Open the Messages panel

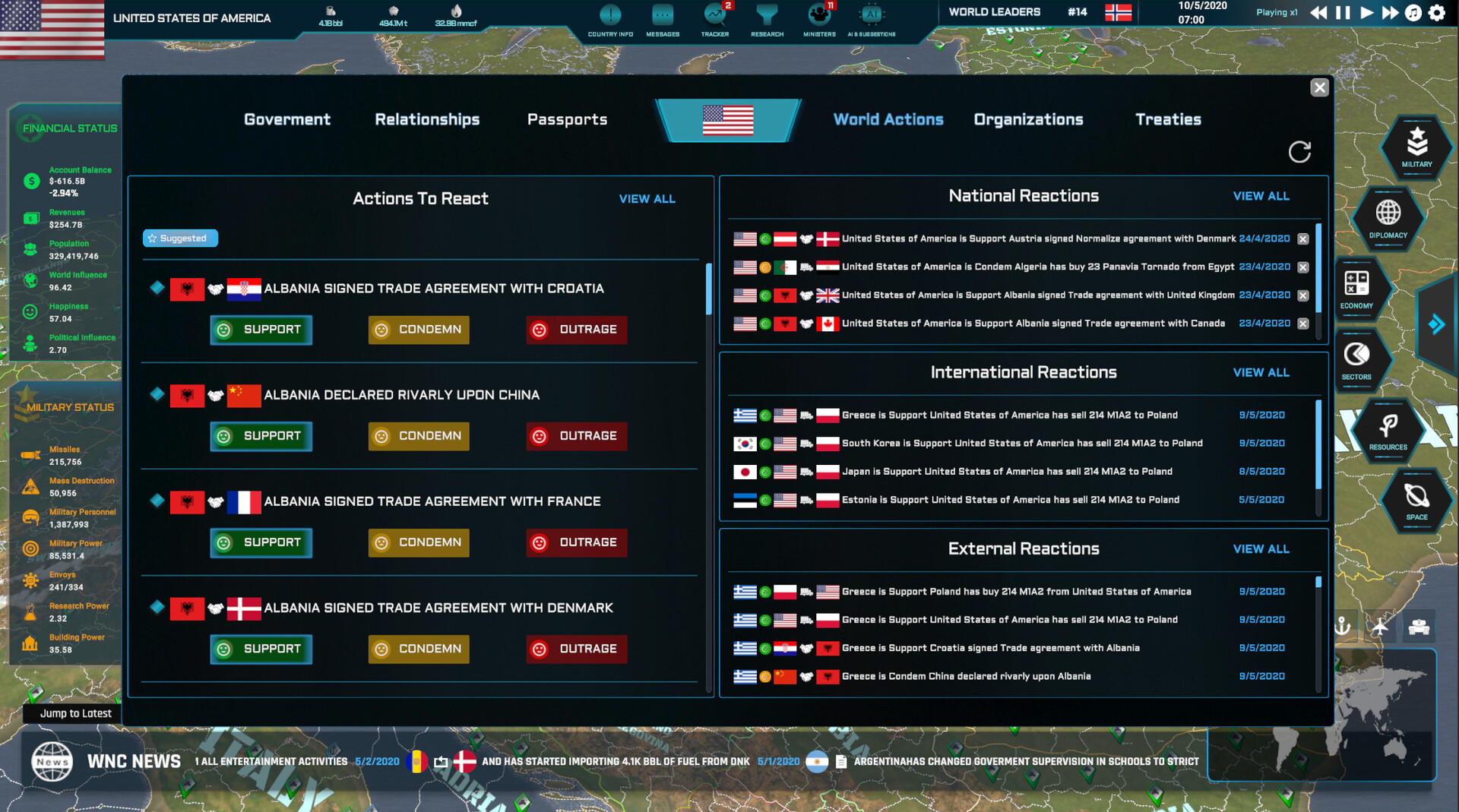(663, 19)
